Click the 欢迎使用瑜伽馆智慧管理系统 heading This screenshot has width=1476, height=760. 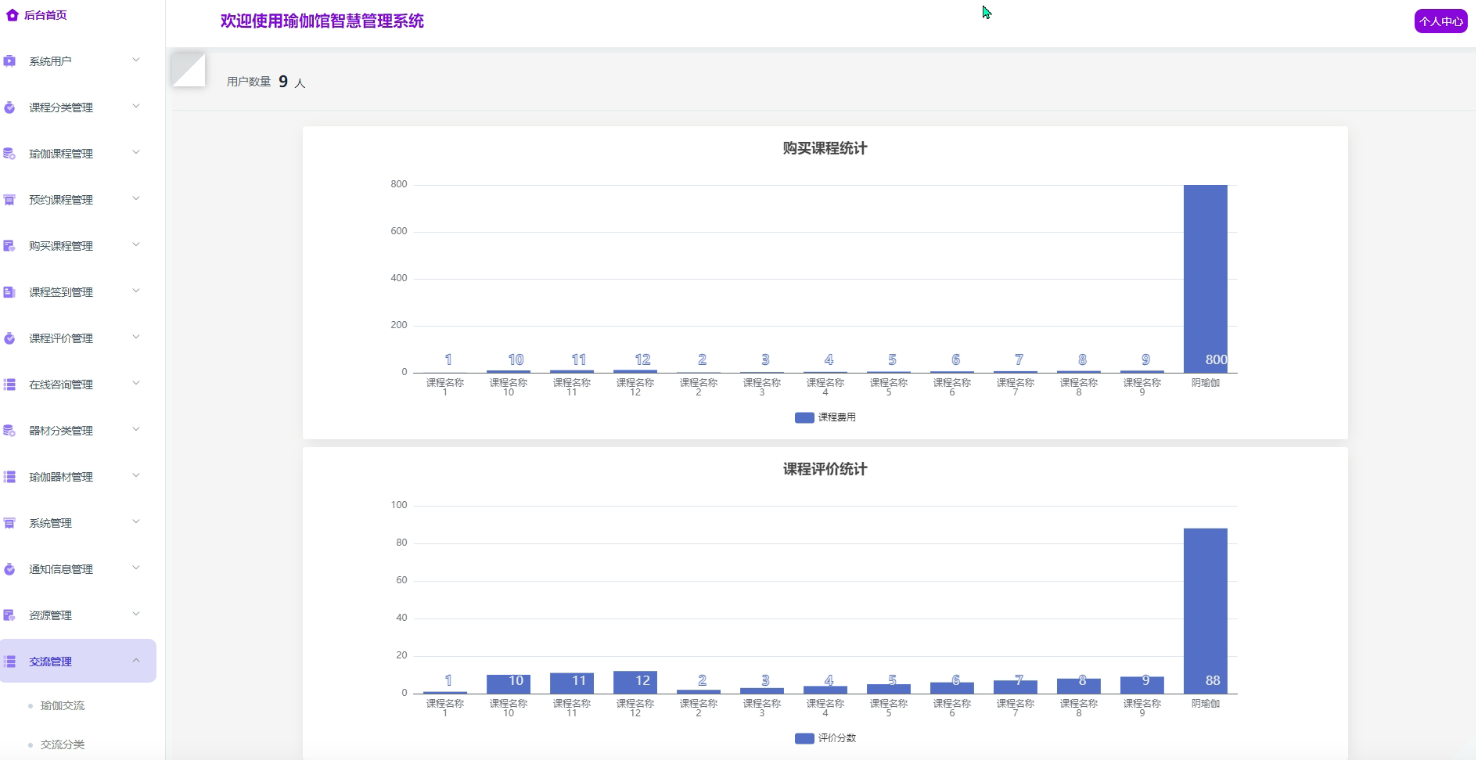[322, 21]
